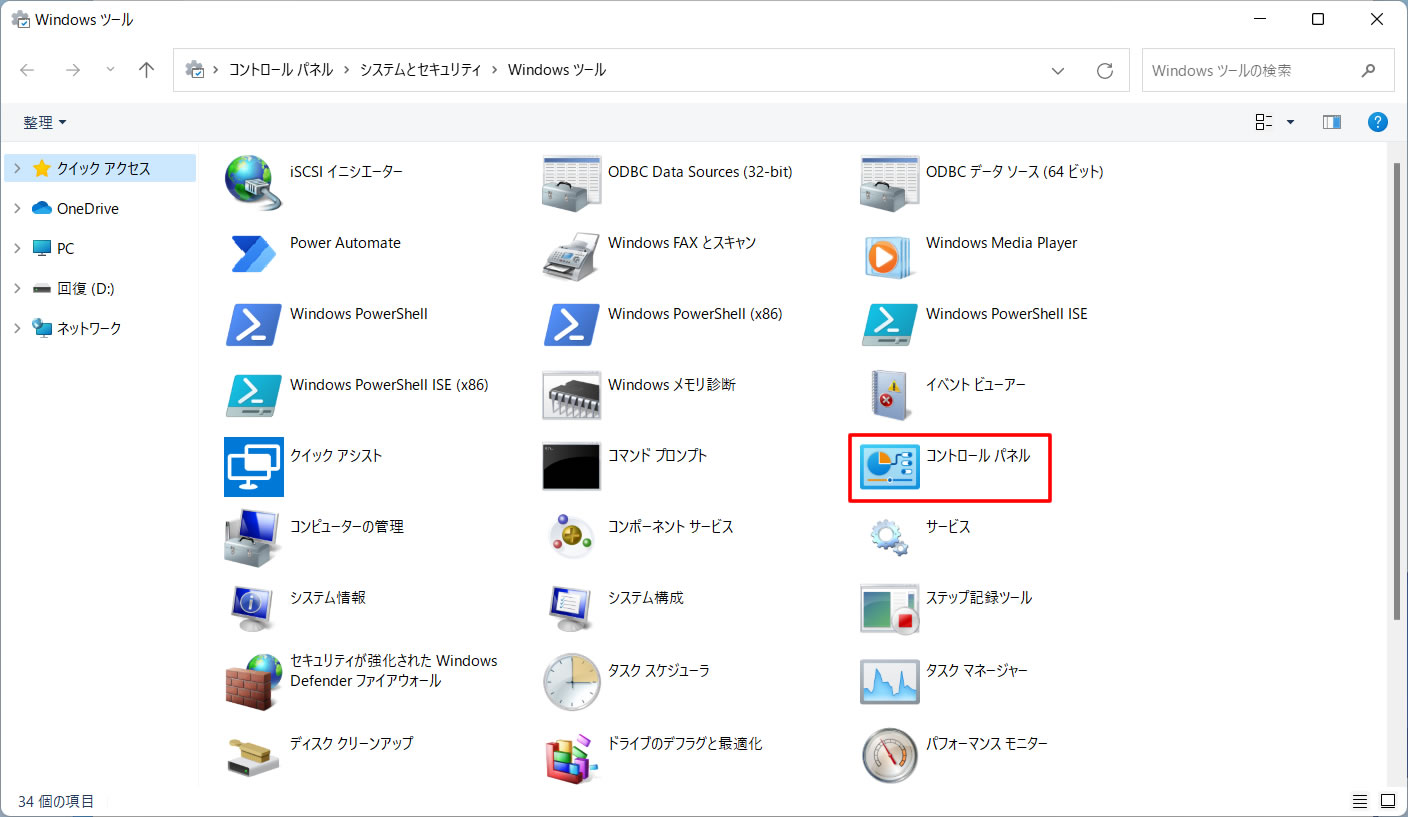Refresh the Windows ツール folder
The height and width of the screenshot is (817, 1408).
point(1105,71)
